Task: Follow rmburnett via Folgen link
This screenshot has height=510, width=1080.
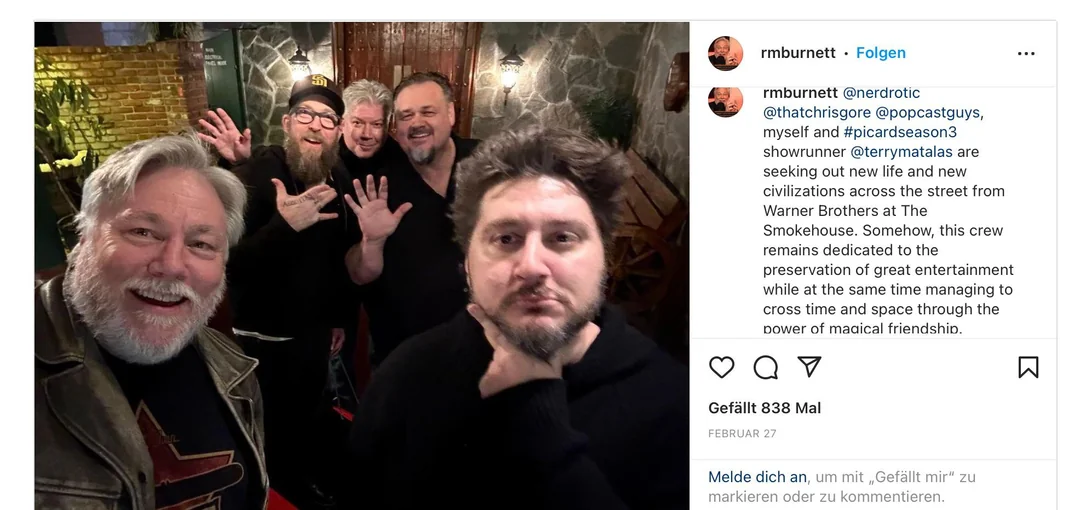Action: 880,53
